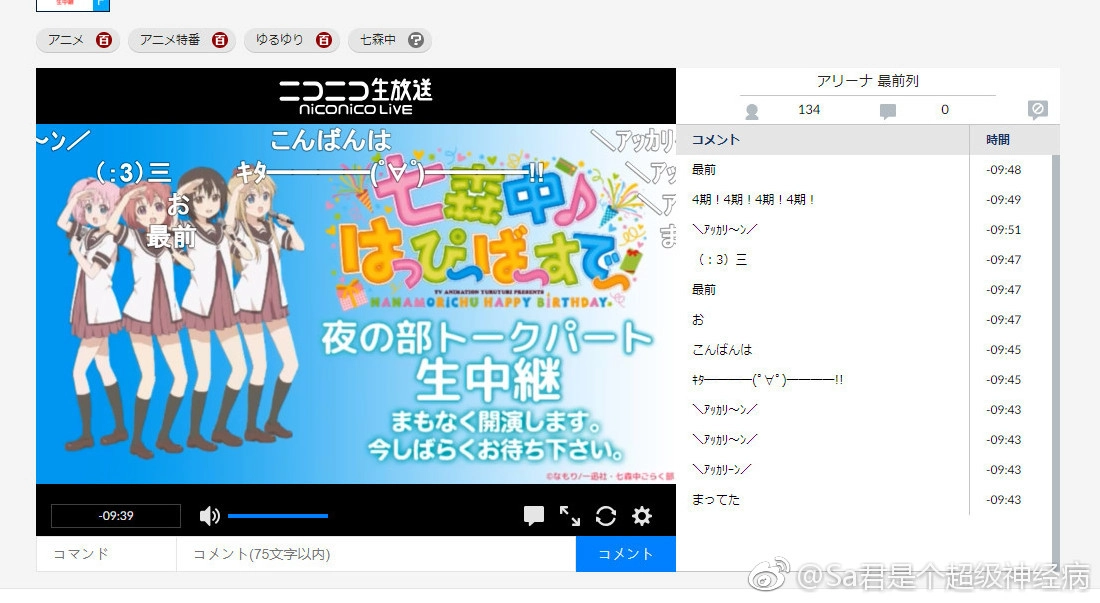Click the comment count bubble icon

click(887, 111)
